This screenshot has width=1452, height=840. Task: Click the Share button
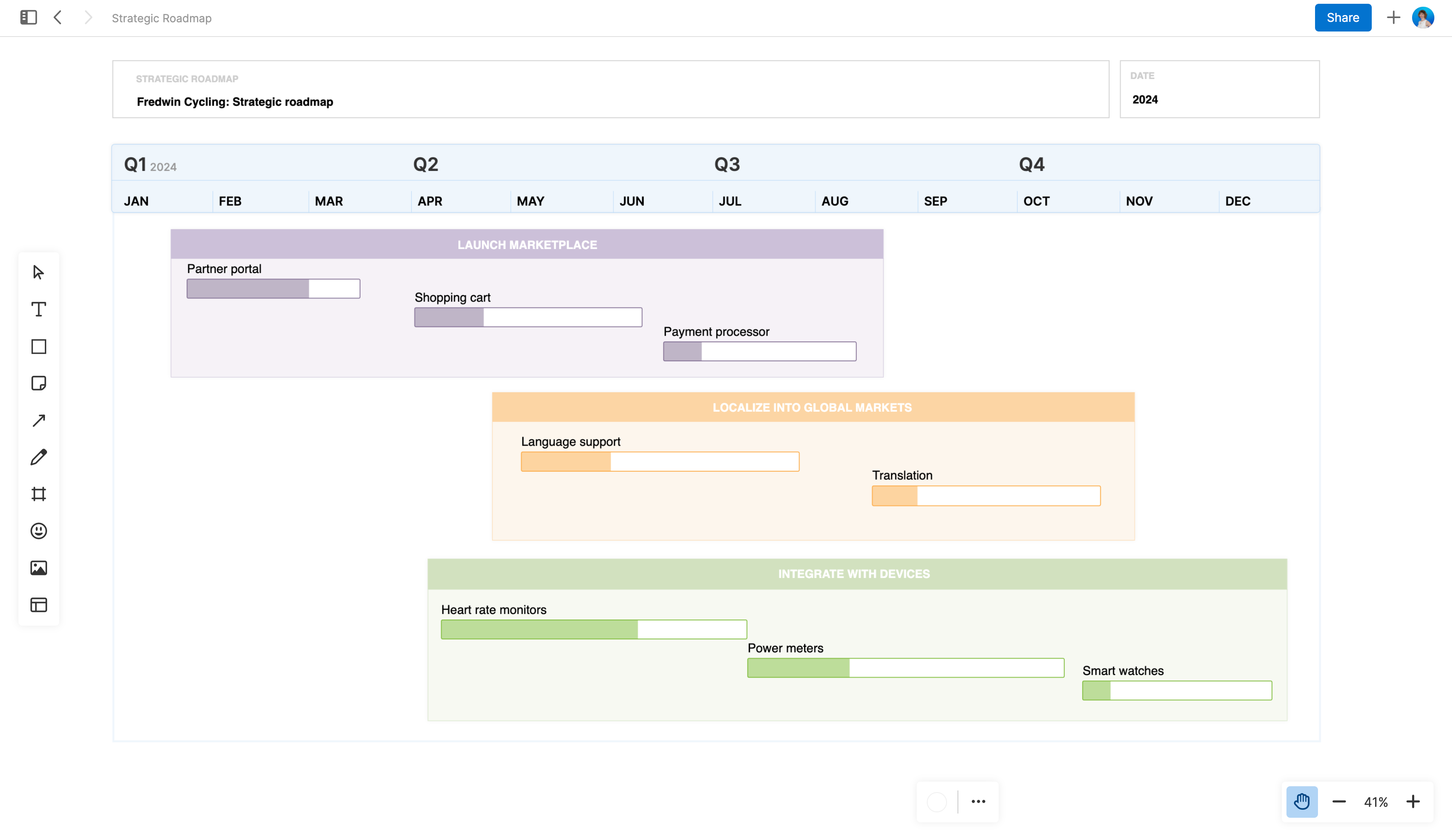point(1342,17)
